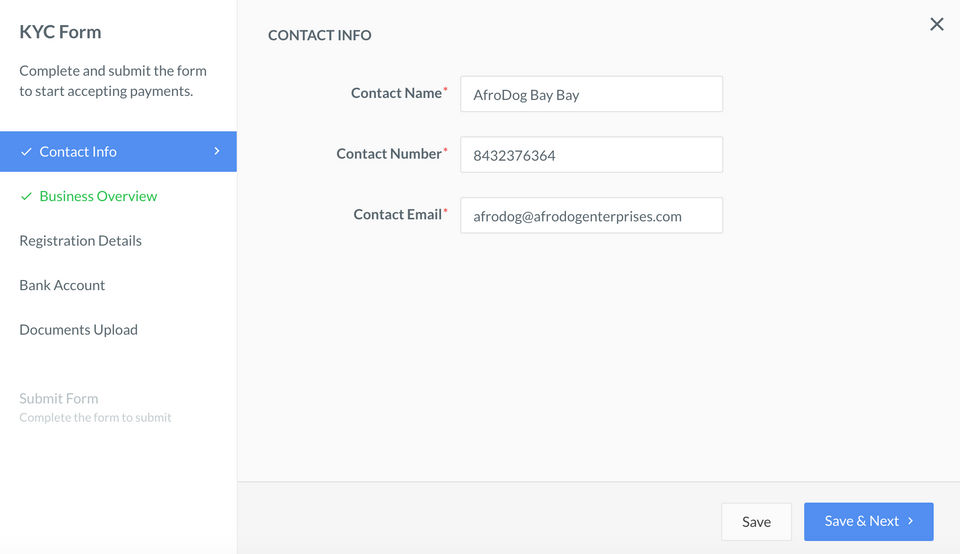The height and width of the screenshot is (554, 960).
Task: Open the Documents Upload section
Action: [x=78, y=330]
